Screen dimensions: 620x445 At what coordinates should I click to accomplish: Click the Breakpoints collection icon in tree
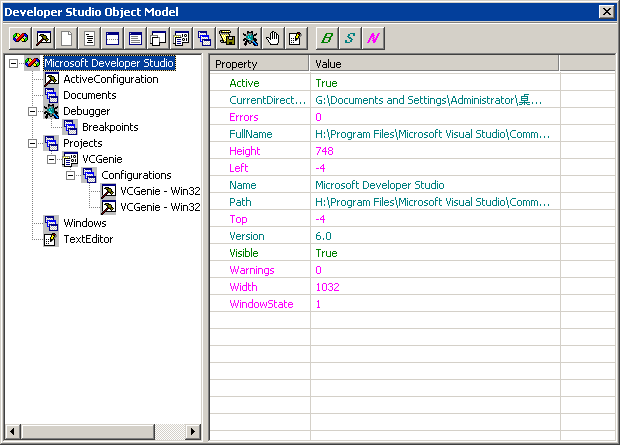pos(70,127)
